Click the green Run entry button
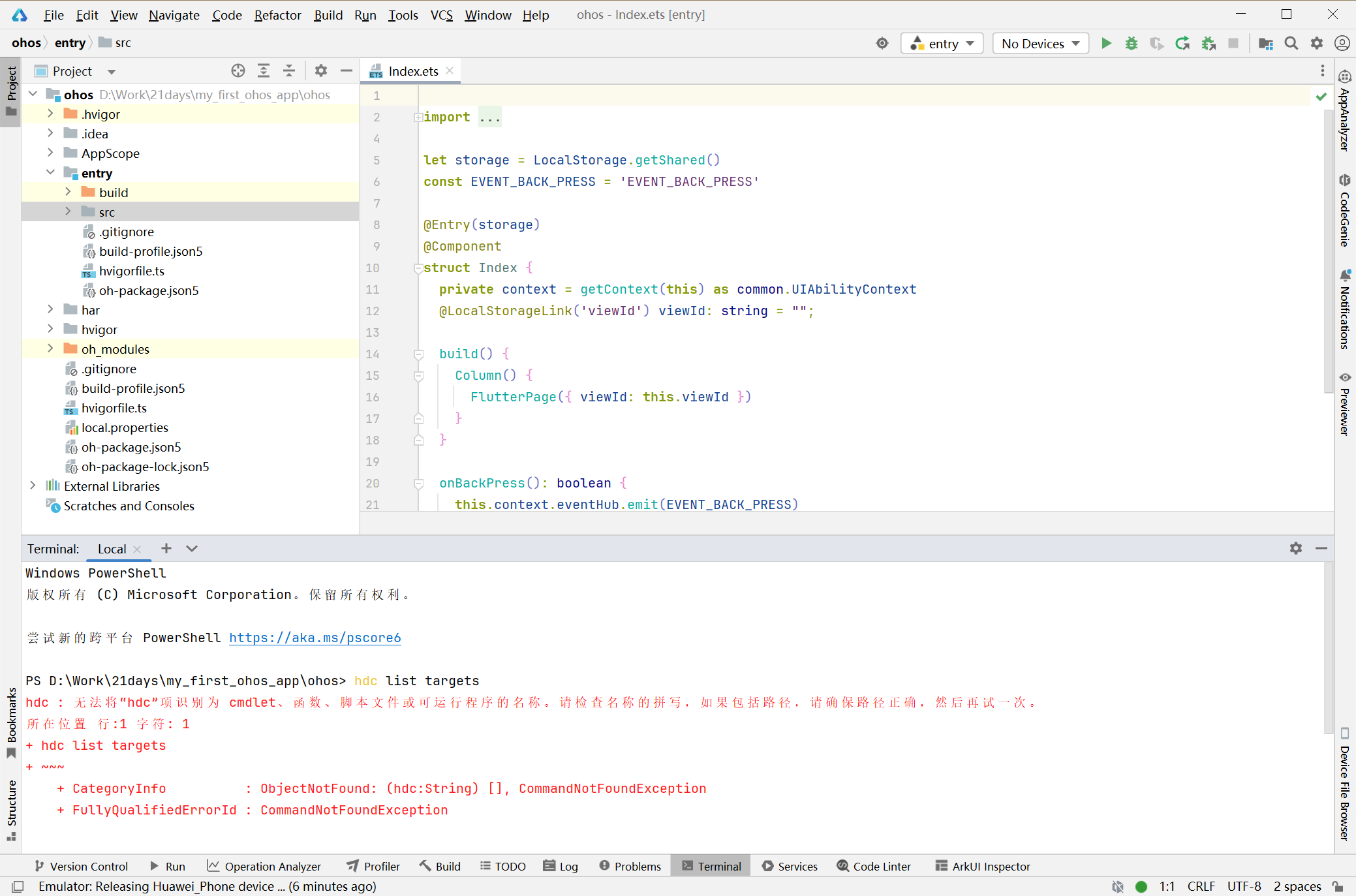The width and height of the screenshot is (1356, 896). coord(1106,44)
